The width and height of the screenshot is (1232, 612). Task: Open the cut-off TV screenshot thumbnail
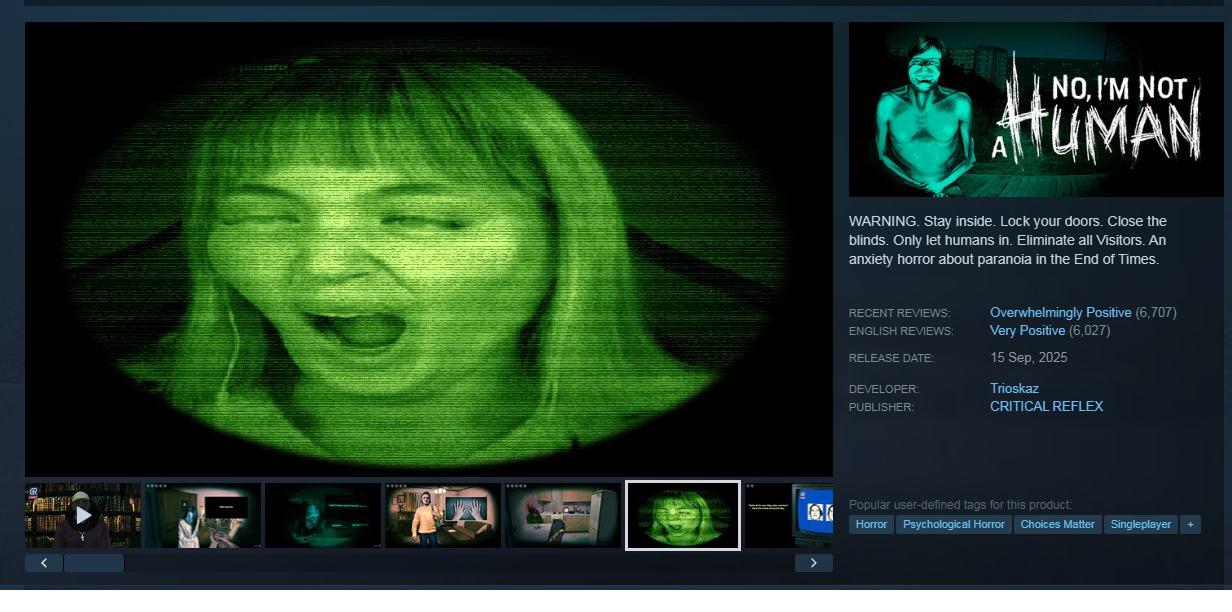point(789,515)
